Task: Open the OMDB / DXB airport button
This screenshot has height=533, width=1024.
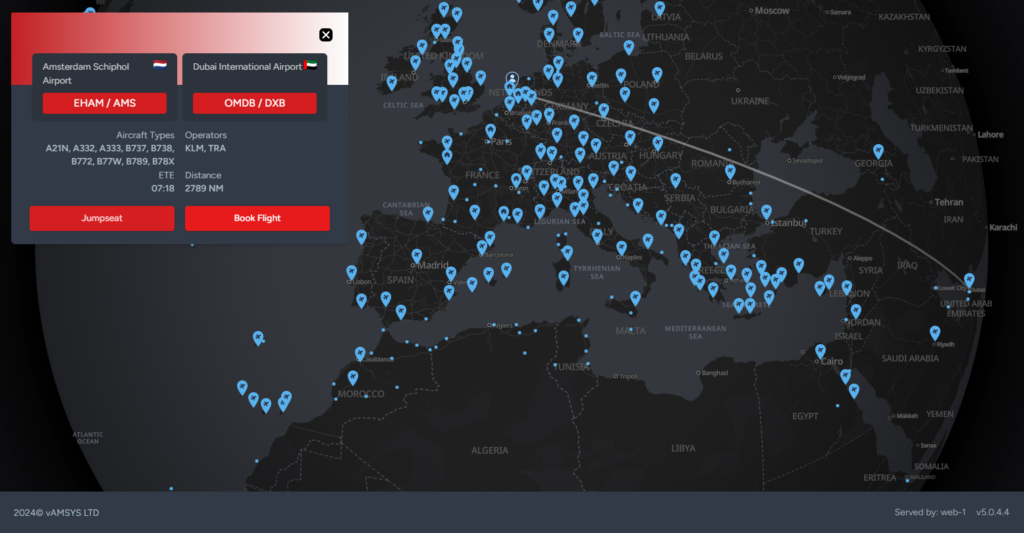Action: point(255,103)
